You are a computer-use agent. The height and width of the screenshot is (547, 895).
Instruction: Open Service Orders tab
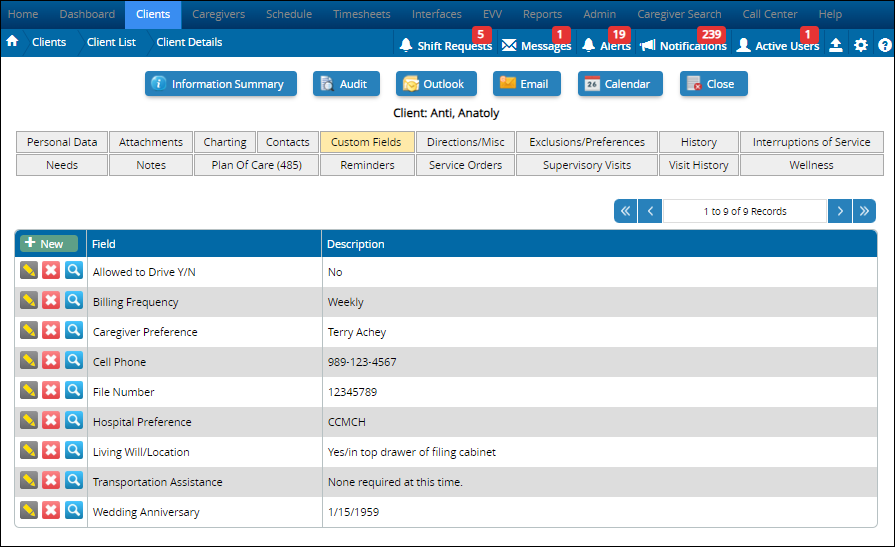(x=465, y=165)
